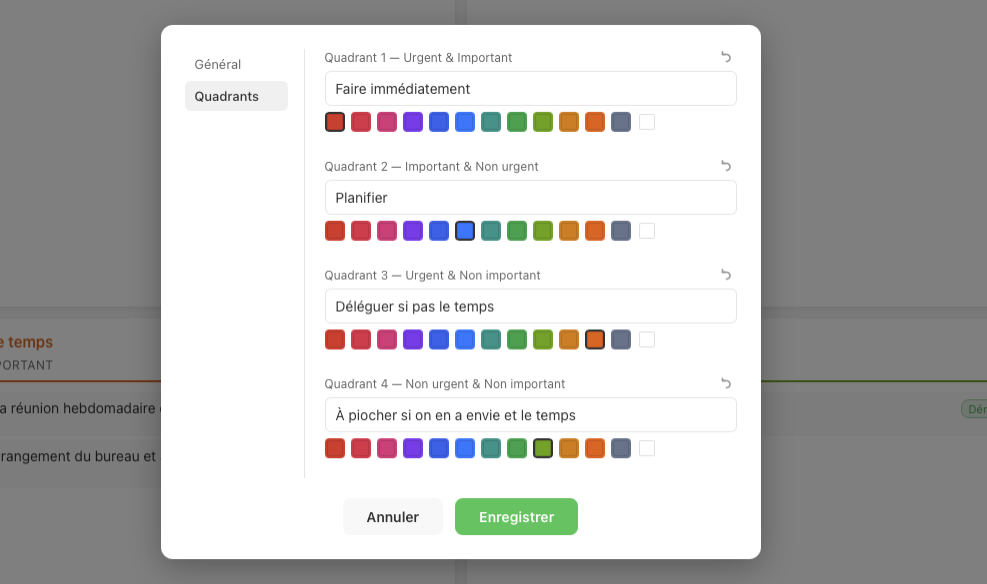Select the blue swatch for Quadrant 4
The image size is (987, 584).
(439, 448)
